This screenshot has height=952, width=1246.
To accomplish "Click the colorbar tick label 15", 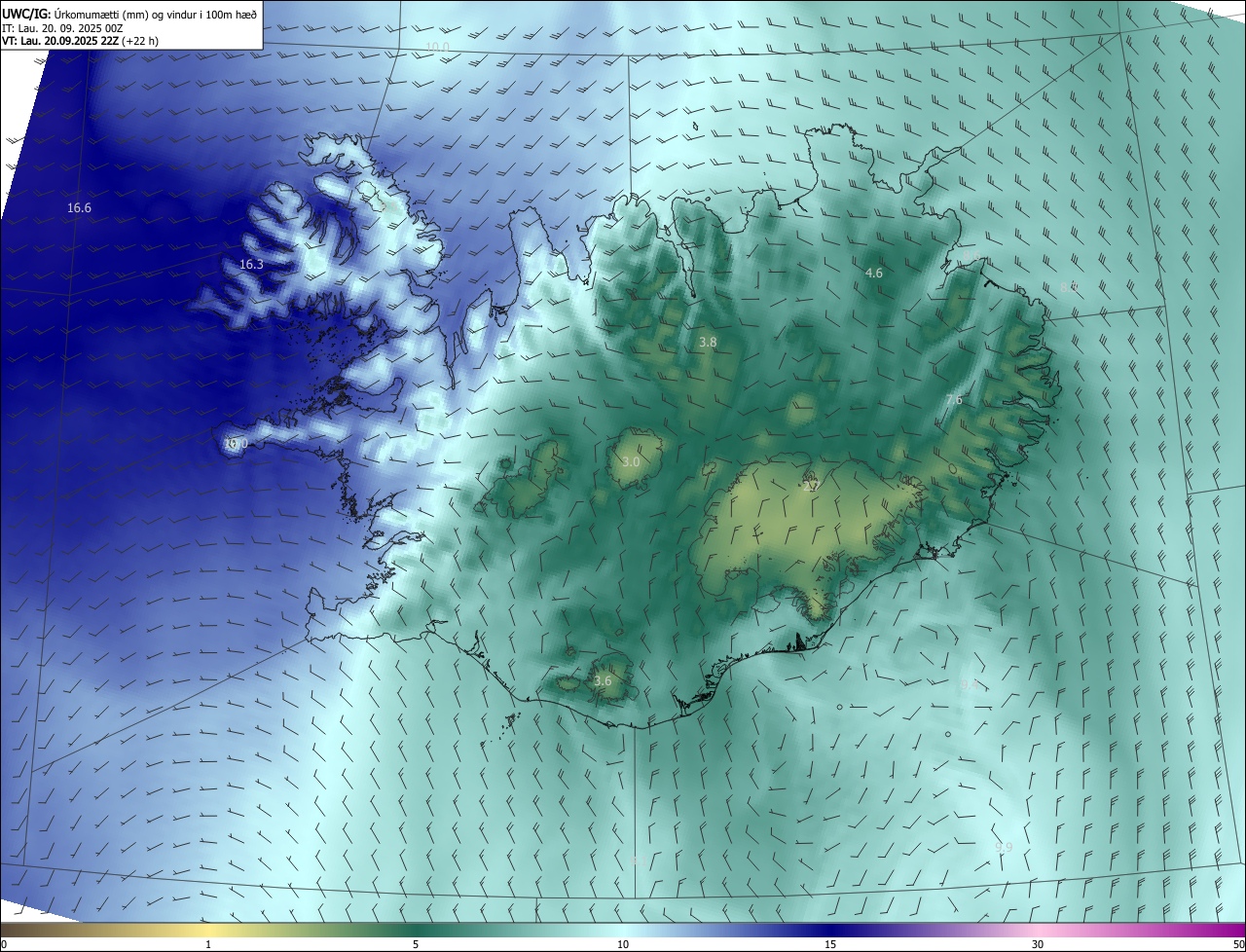I will tap(830, 945).
